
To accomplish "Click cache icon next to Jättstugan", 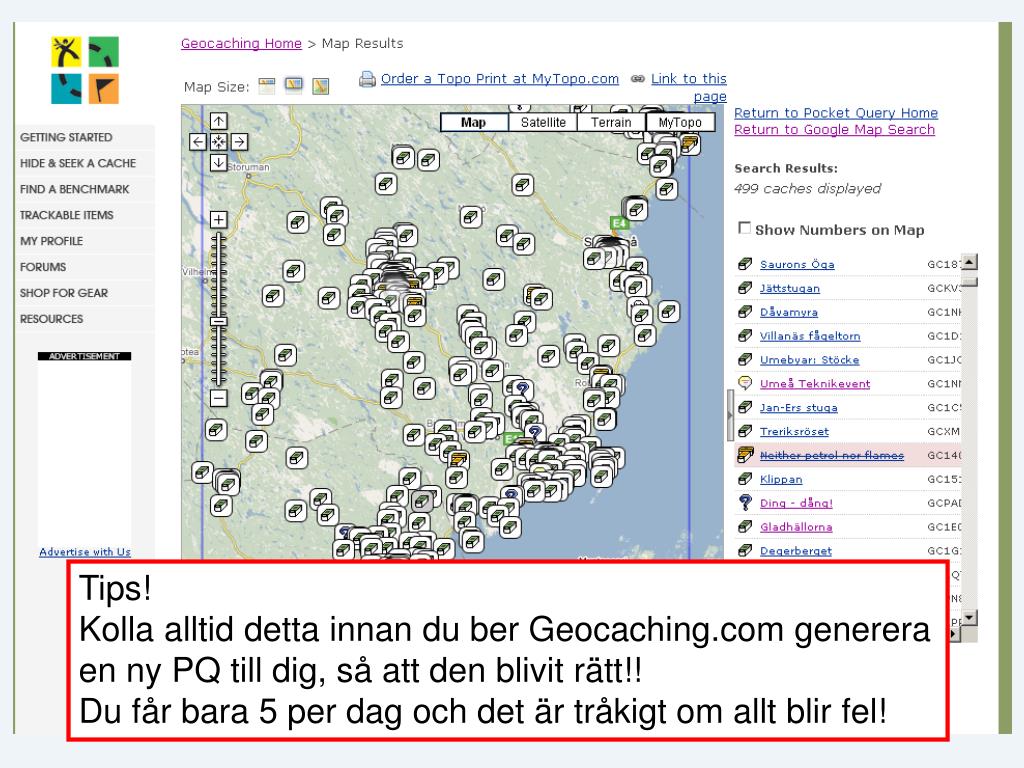I will point(744,288).
